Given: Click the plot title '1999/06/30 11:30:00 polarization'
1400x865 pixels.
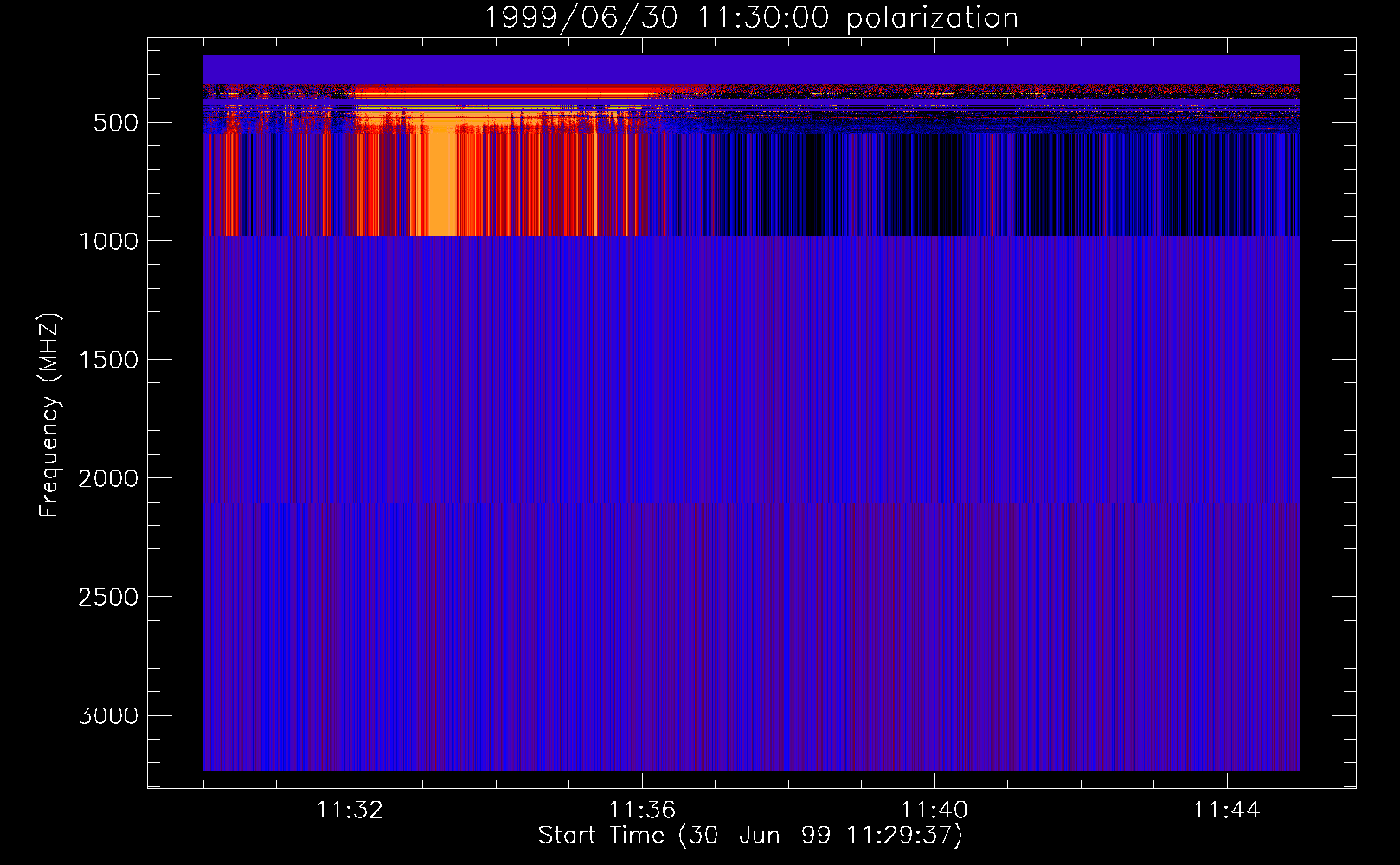Looking at the screenshot, I should pyautogui.click(x=750, y=18).
